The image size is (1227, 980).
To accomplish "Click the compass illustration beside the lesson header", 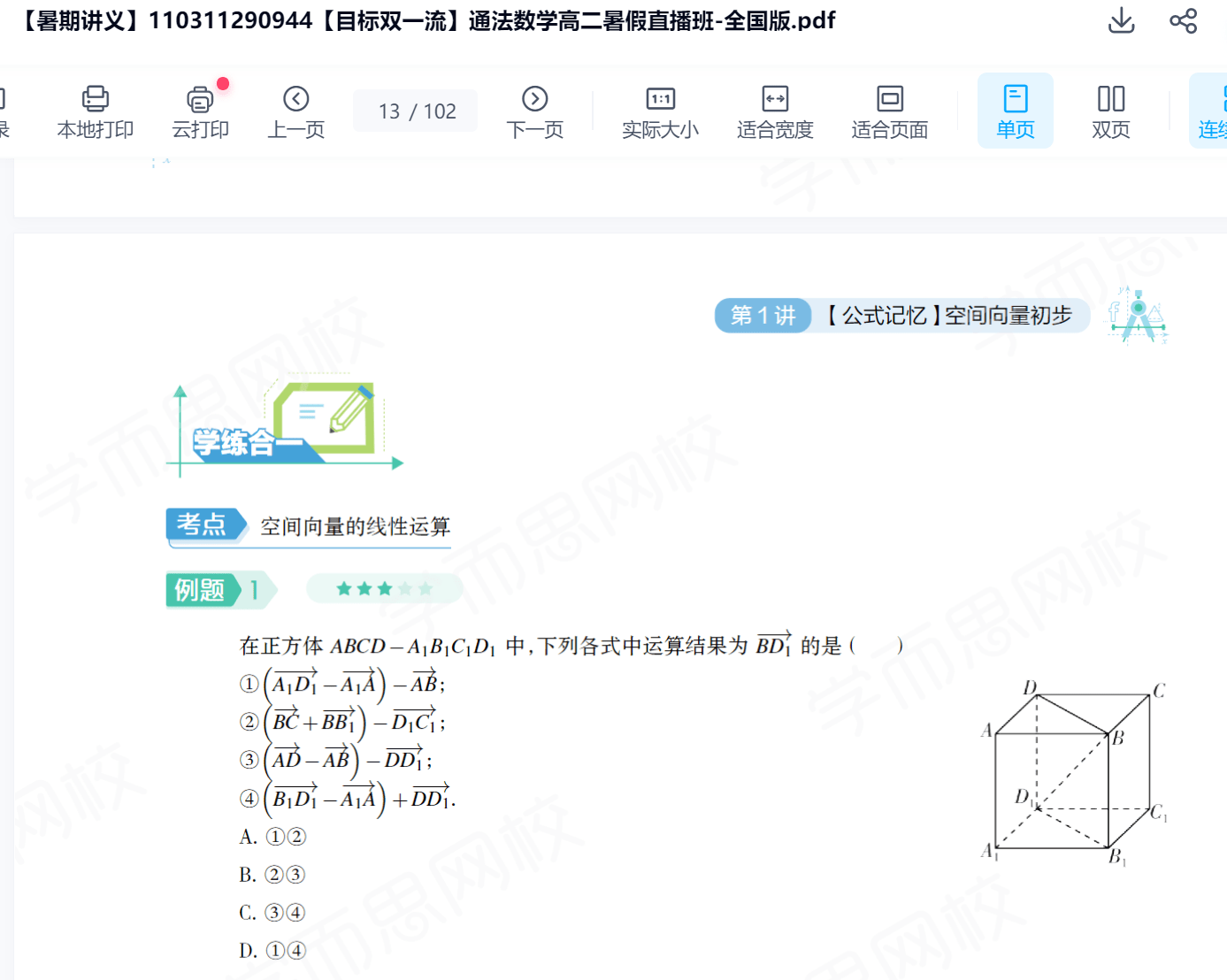I will click(1138, 315).
